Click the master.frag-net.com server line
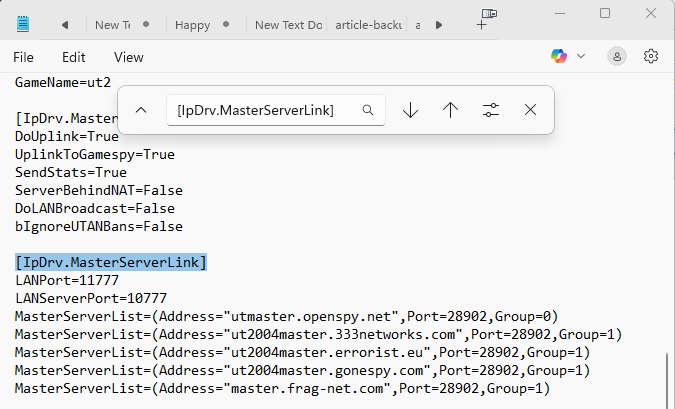This screenshot has height=409, width=675. click(283, 389)
